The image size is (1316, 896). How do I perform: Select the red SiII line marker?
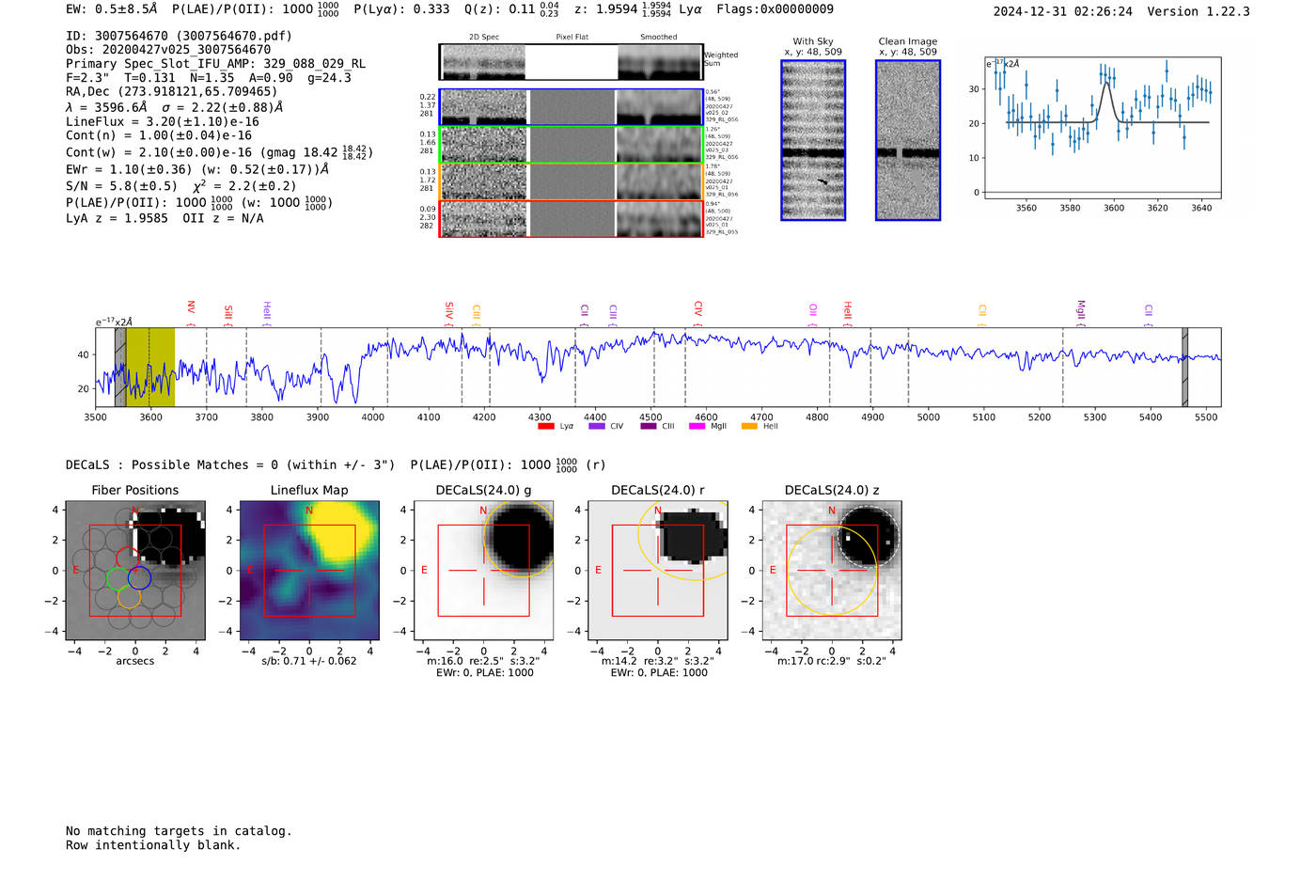(228, 315)
